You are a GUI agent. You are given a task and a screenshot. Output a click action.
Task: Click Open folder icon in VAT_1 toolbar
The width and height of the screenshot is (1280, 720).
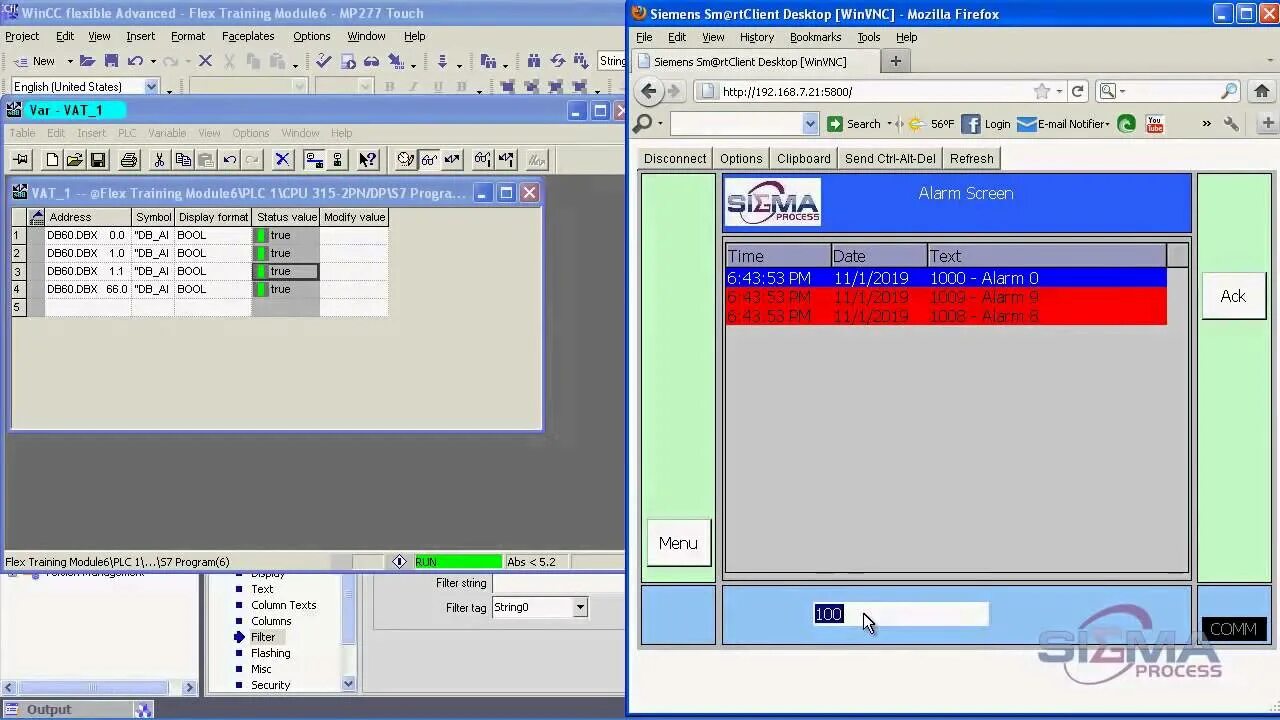tap(74, 160)
